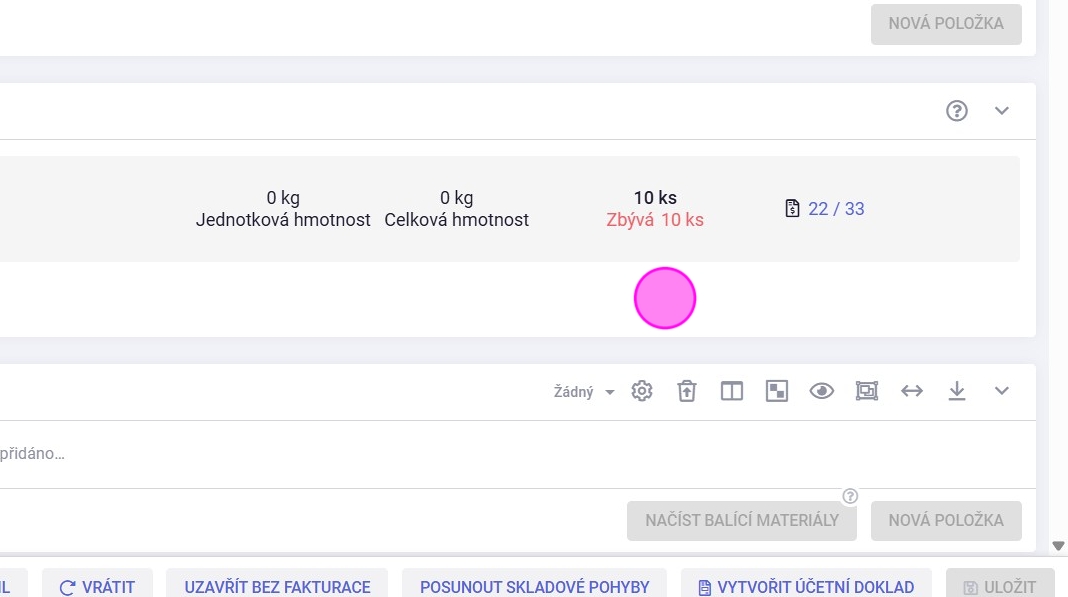Click the download arrow icon
1068x597 pixels.
pyautogui.click(x=957, y=391)
